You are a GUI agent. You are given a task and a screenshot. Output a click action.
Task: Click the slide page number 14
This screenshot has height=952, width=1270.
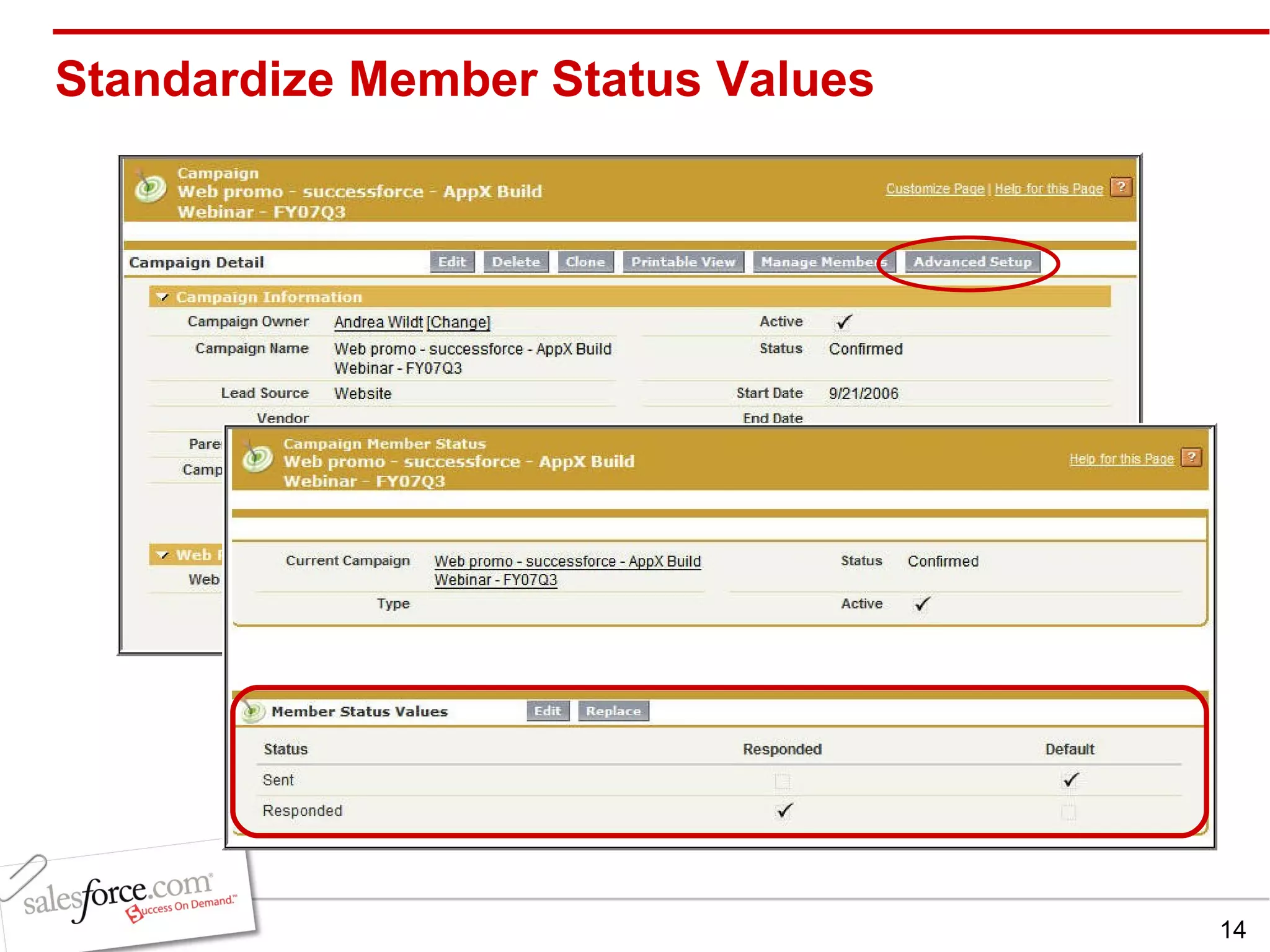click(1233, 930)
